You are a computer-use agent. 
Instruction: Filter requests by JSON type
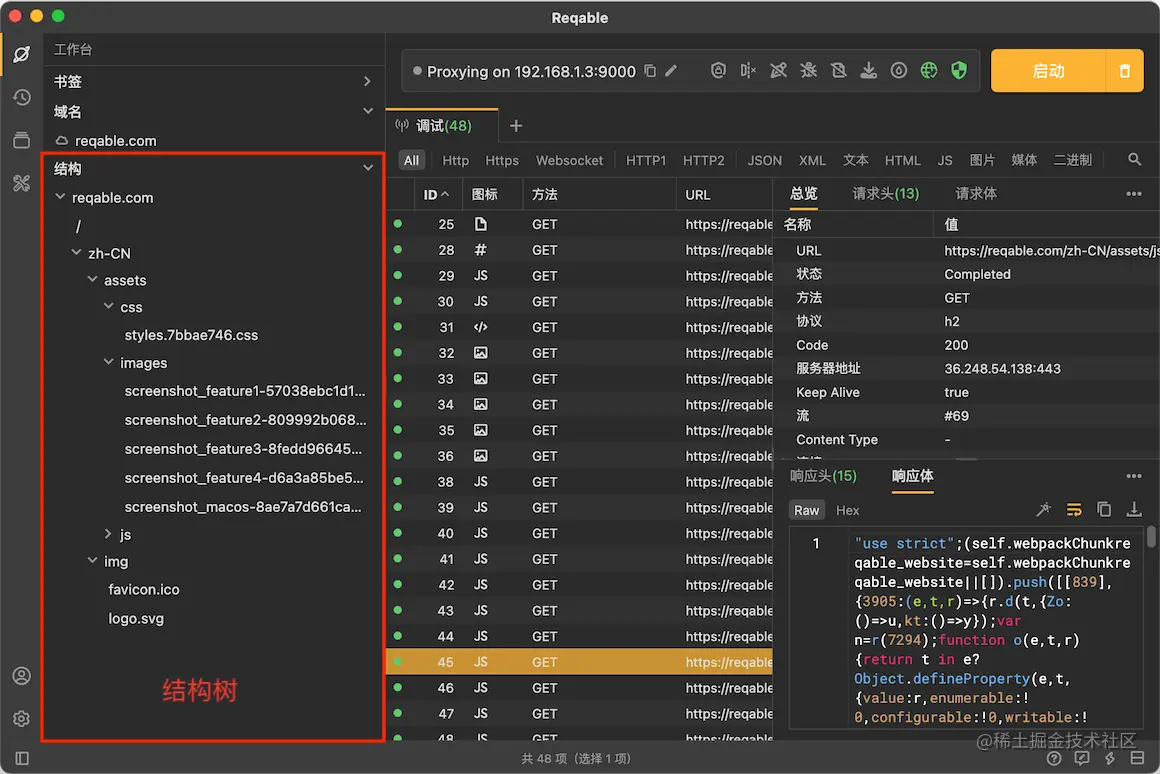coord(764,160)
